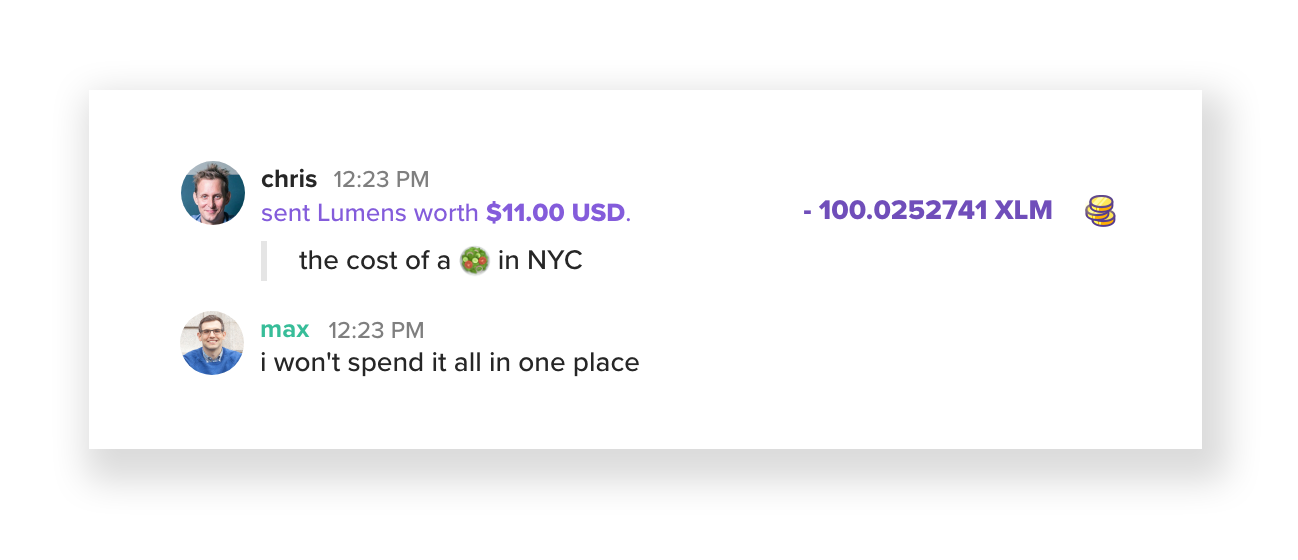Click the bold $11.00 USD amount
This screenshot has height=560, width=1298.
[x=556, y=213]
